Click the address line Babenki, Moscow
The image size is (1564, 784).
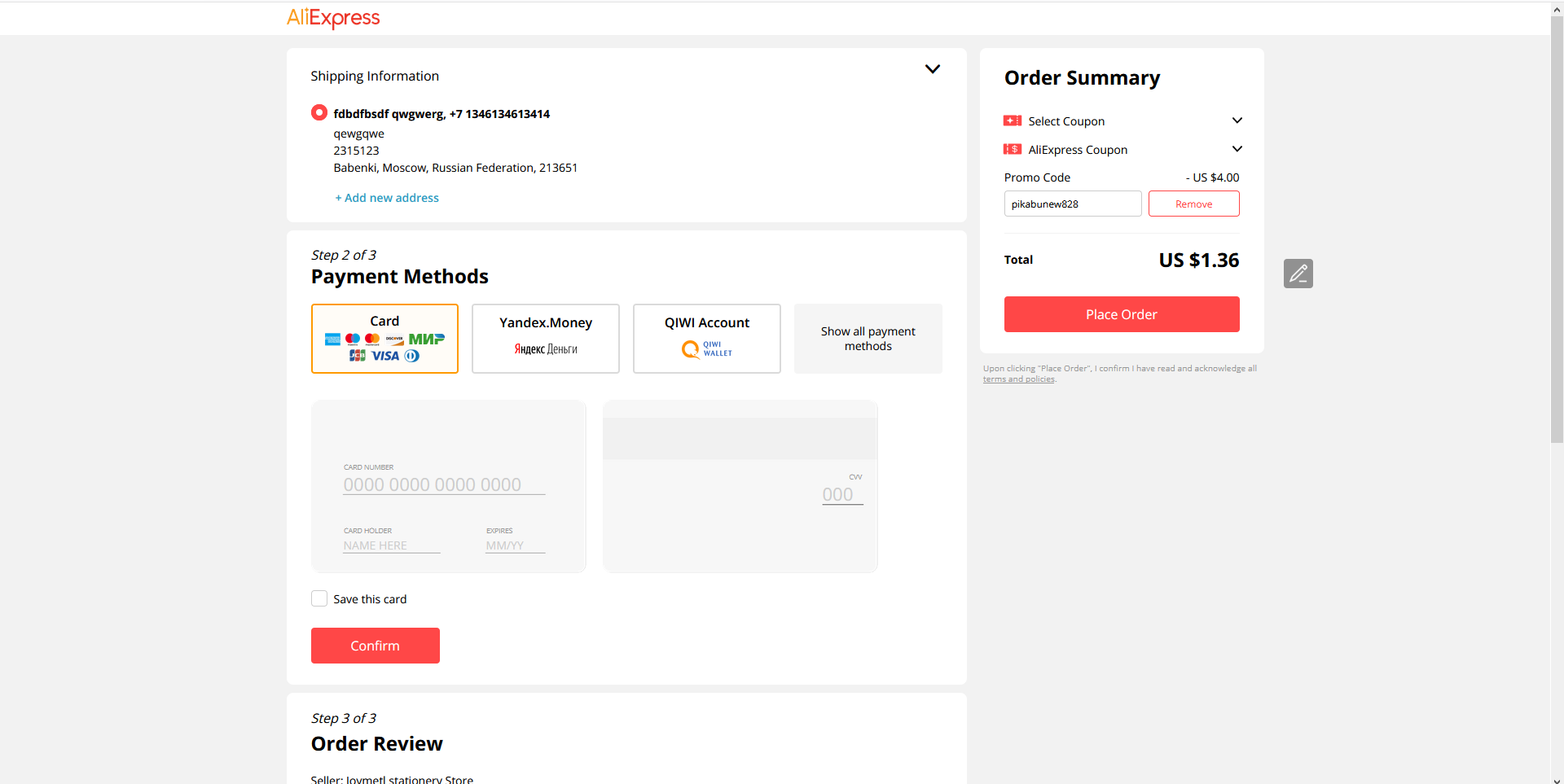[x=455, y=168]
